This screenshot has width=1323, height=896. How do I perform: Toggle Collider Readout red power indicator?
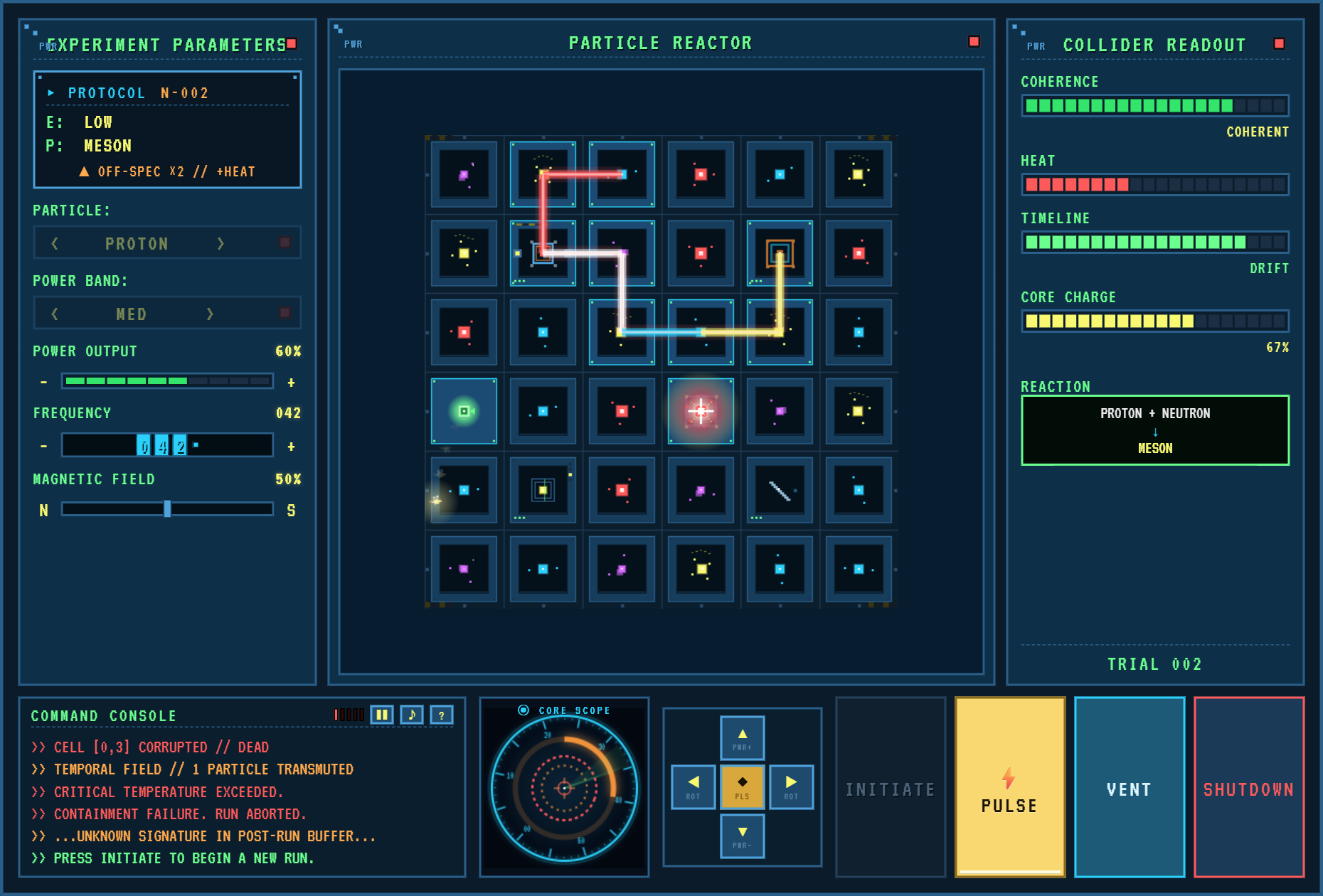click(x=1279, y=44)
